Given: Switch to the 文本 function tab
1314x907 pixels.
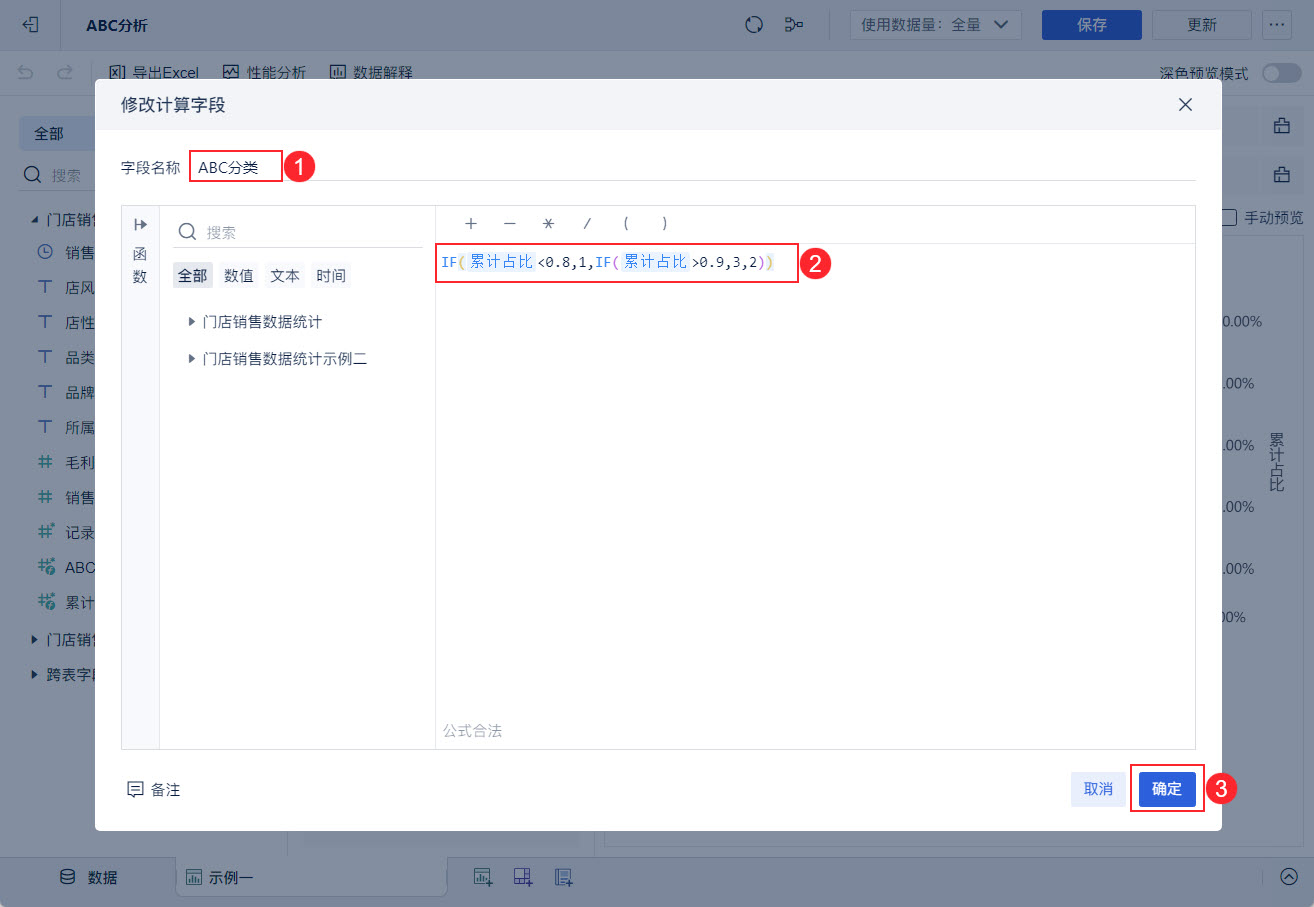Looking at the screenshot, I should point(285,275).
